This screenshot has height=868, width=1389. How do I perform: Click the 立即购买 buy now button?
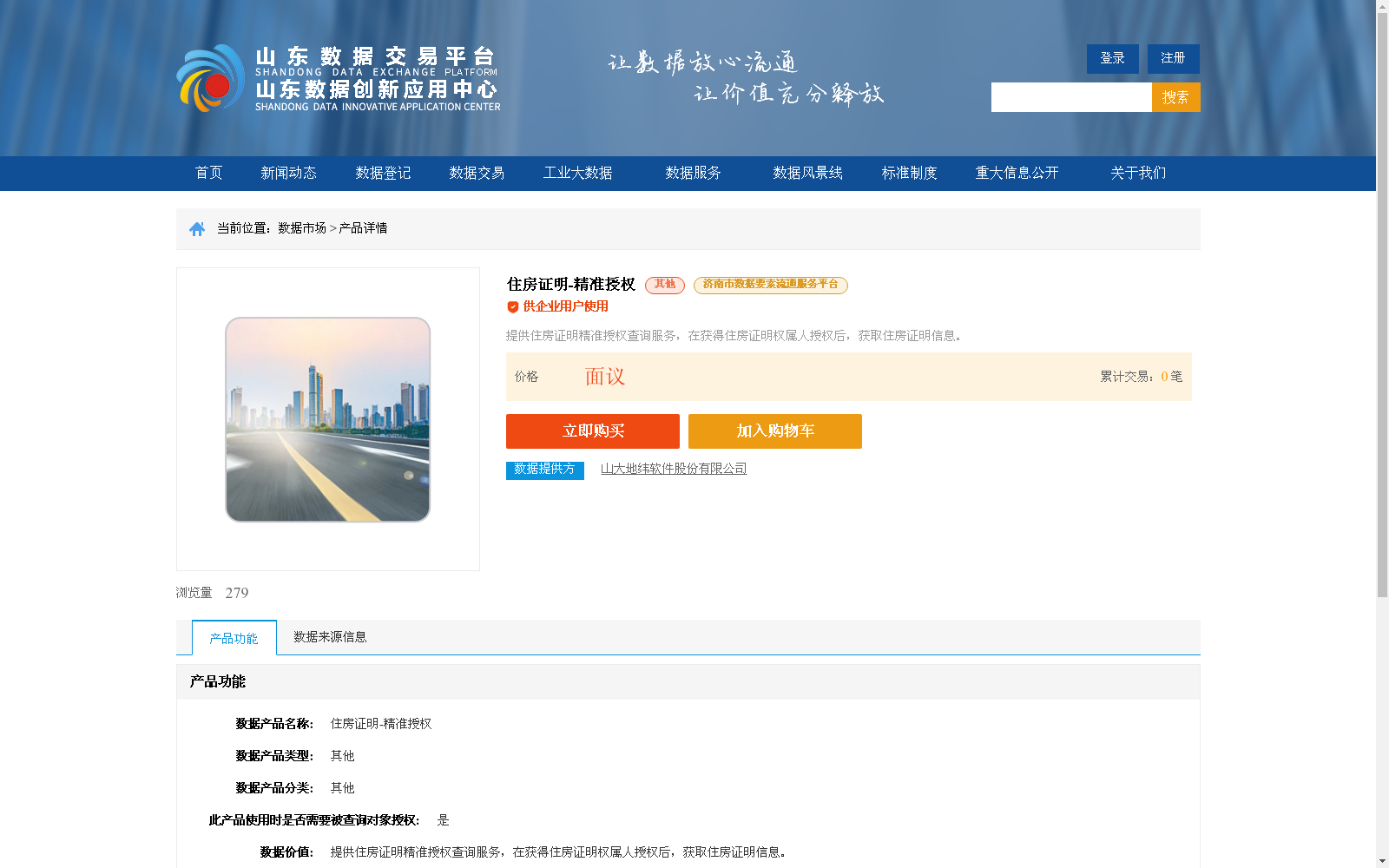(593, 431)
